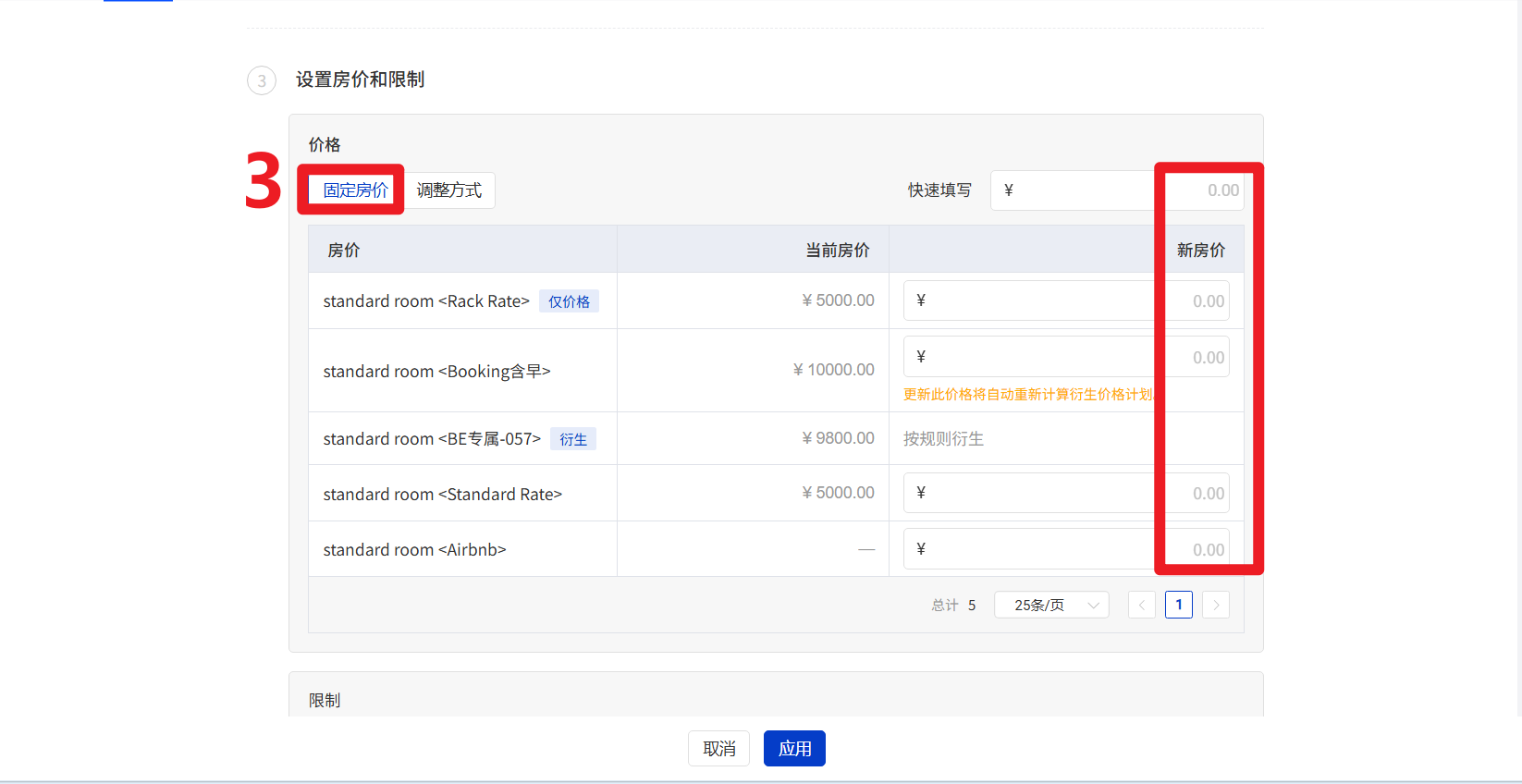Click the 当前房价 column header
This screenshot has width=1522, height=784.
838,251
